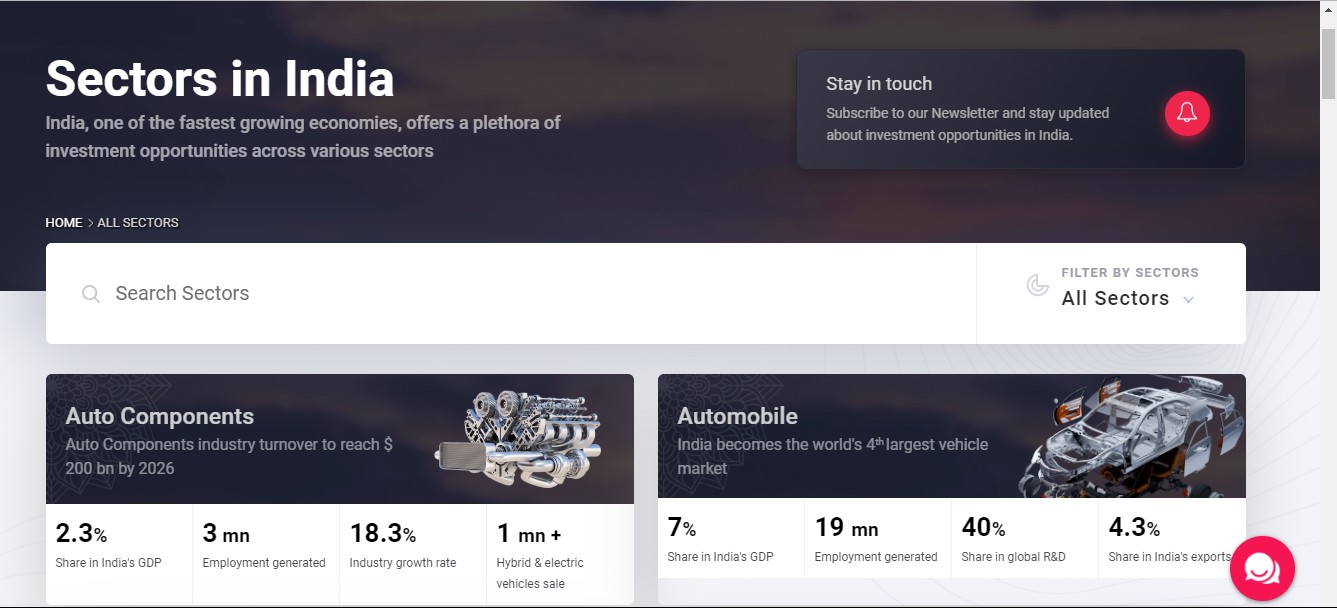Viewport: 1337px width, 608px height.
Task: Click the car chassis image on Automobile
Action: click(1130, 437)
